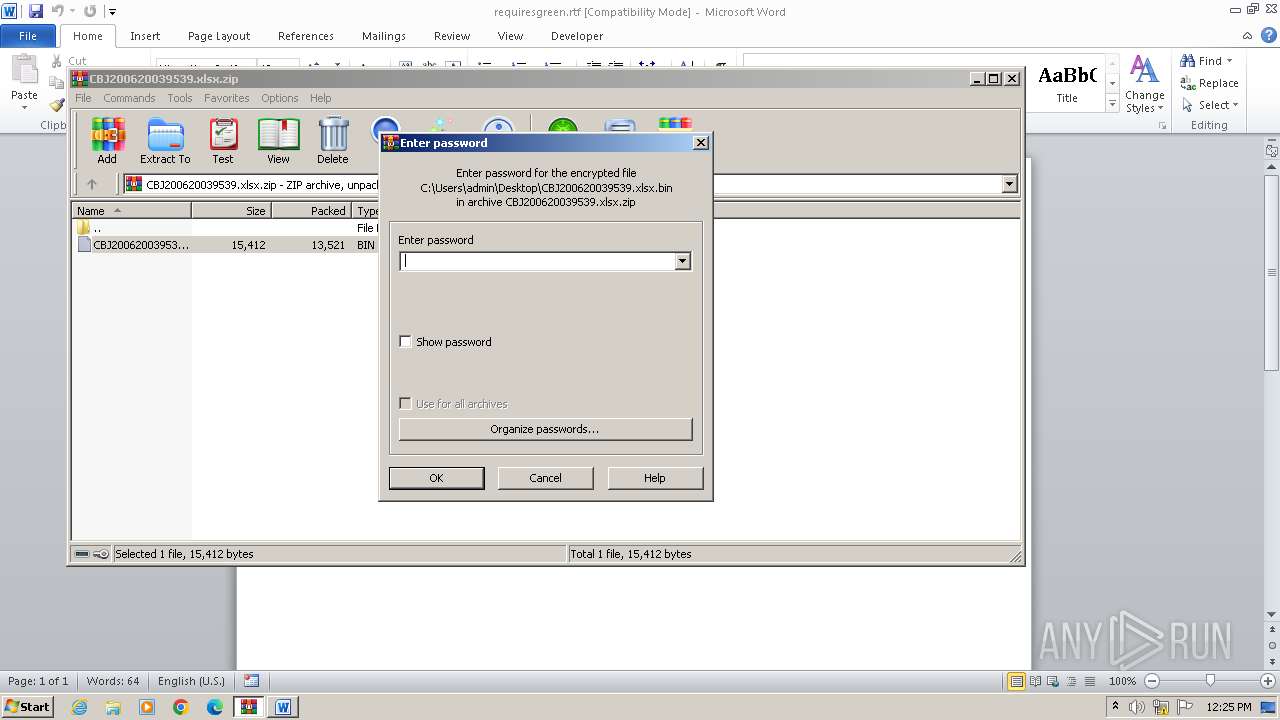Click the Title style in Styles gallery
The height and width of the screenshot is (720, 1280).
[1067, 84]
